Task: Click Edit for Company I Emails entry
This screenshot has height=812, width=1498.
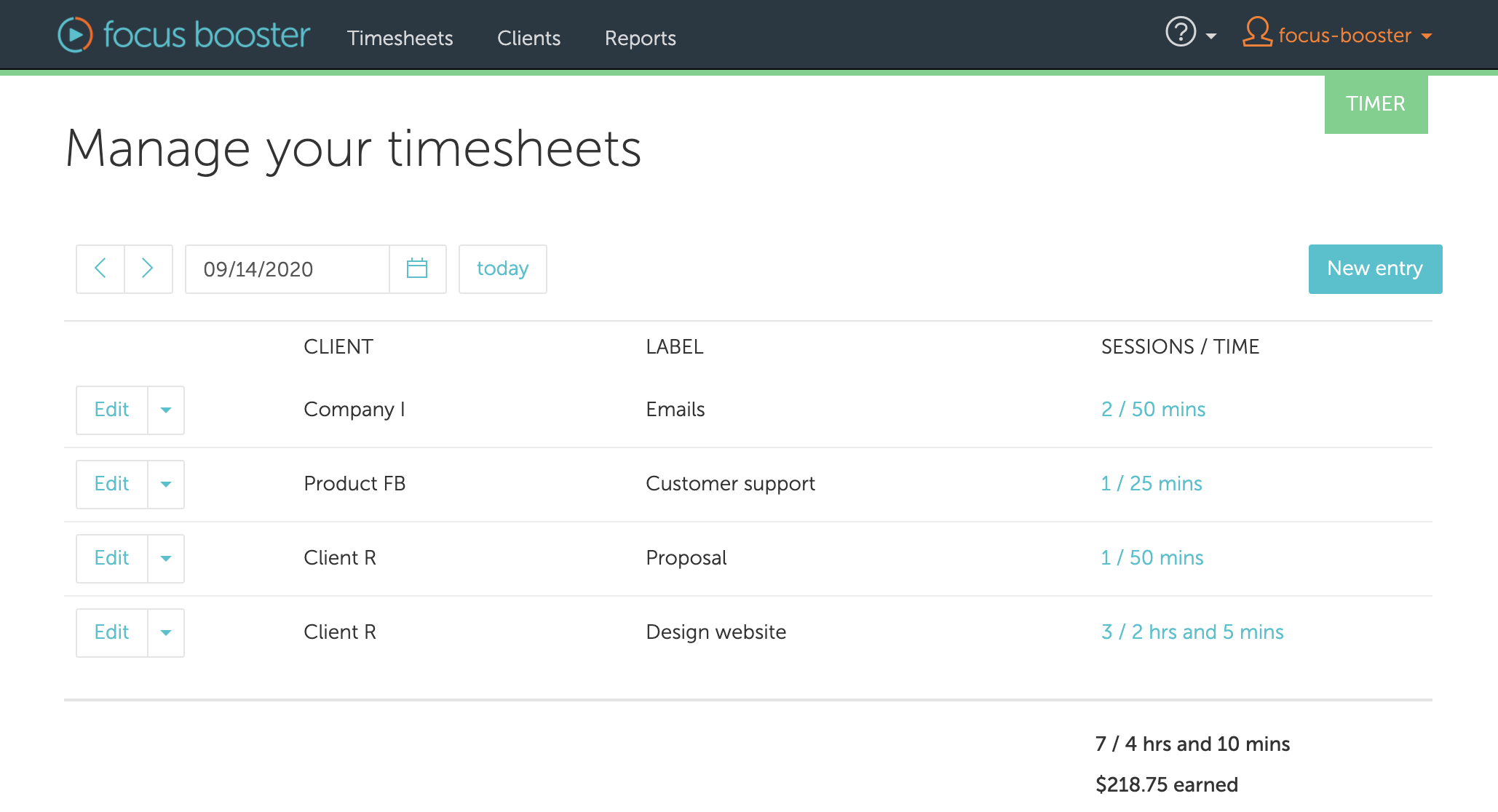Action: click(x=111, y=409)
